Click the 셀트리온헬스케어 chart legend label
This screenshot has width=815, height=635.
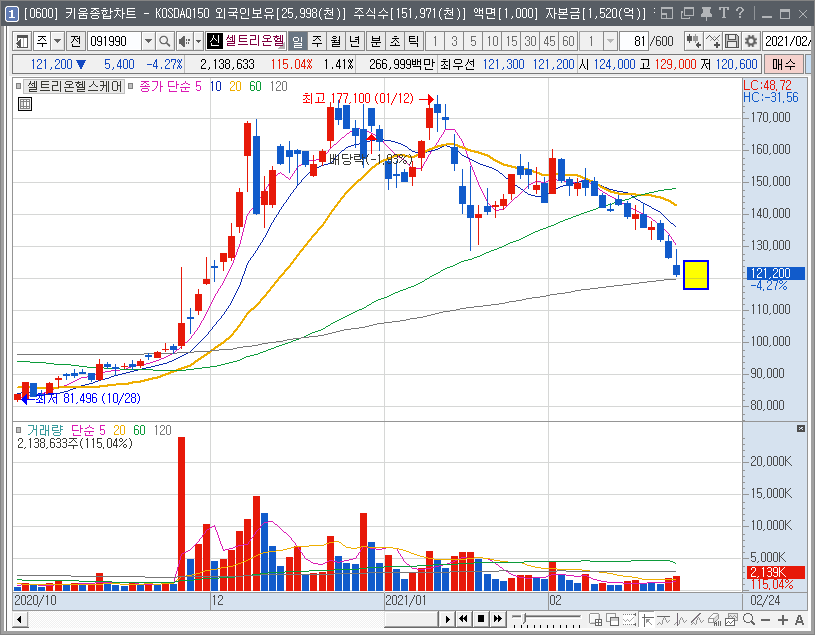click(x=75, y=86)
